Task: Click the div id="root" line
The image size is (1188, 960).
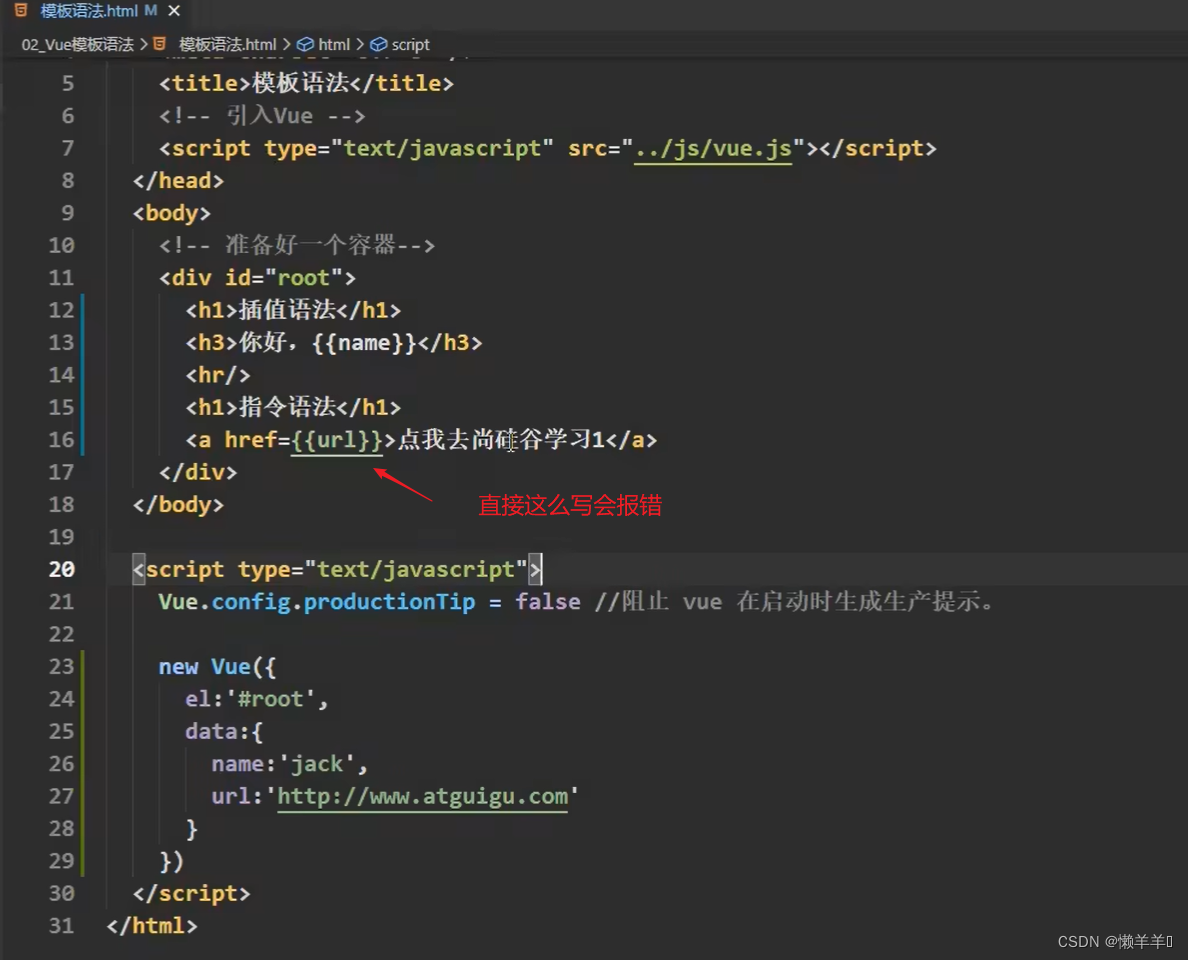Action: tap(258, 277)
